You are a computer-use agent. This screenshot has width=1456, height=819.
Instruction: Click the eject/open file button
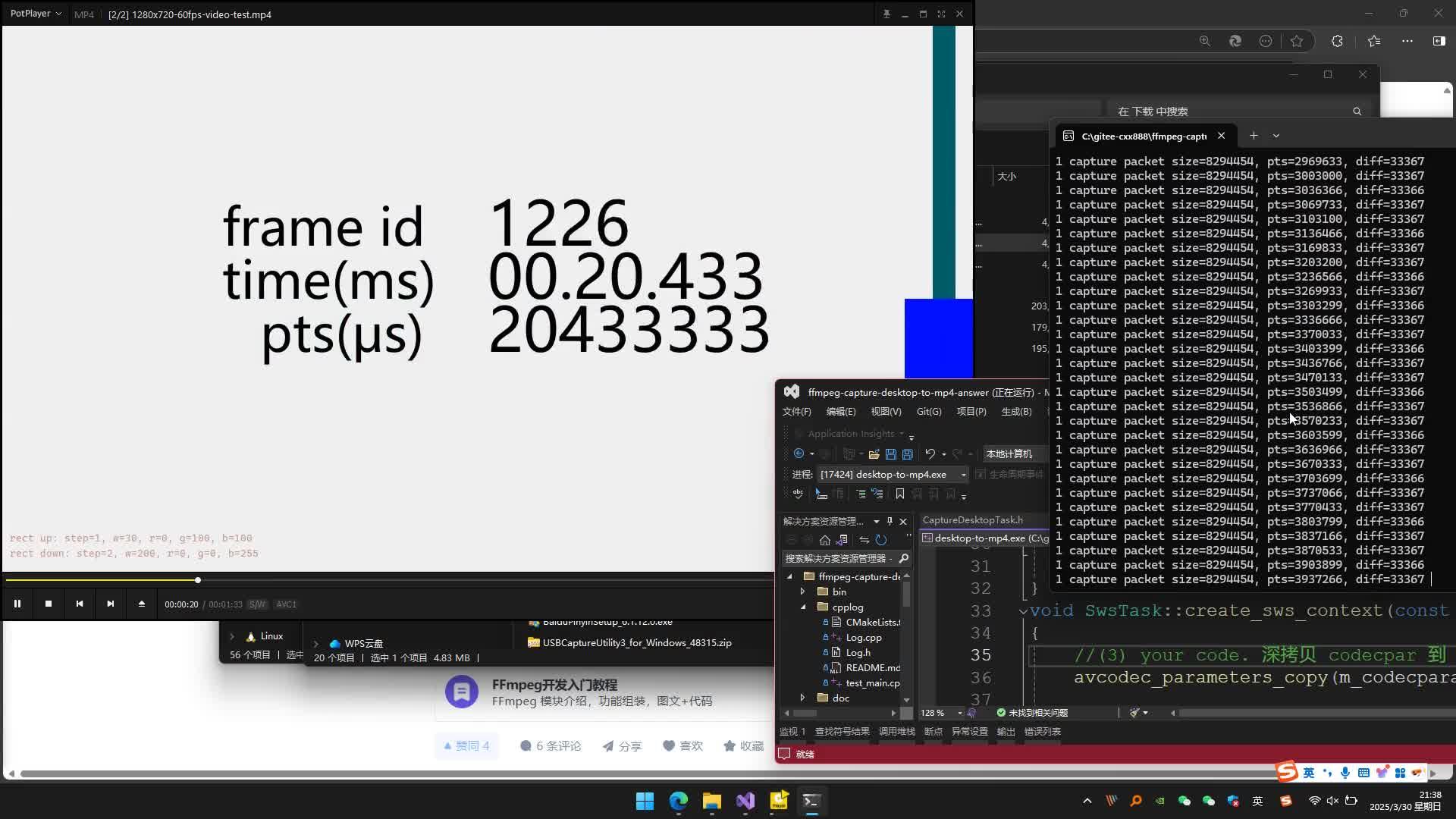(x=141, y=604)
